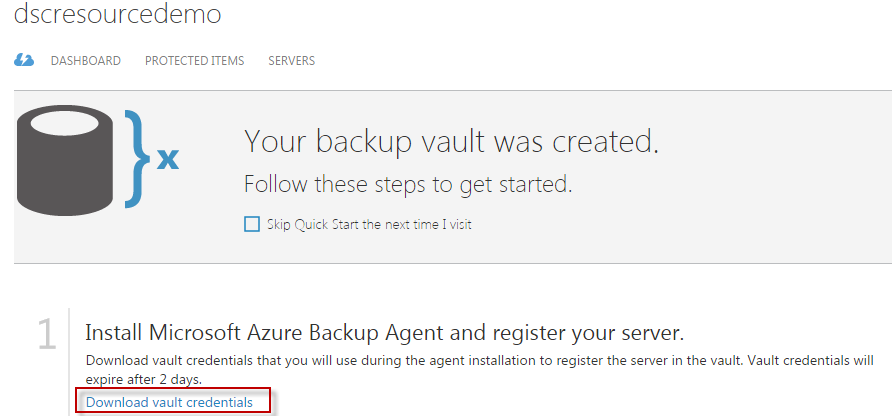Viewport: 892px width, 416px height.
Task: Enable the Skip Quick Start checkbox
Action: [252, 224]
